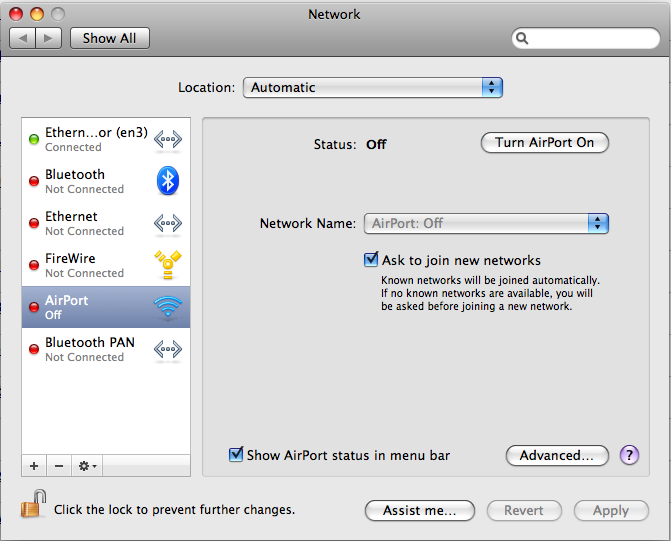Click the Apply button
The height and width of the screenshot is (541, 671).
click(x=611, y=511)
